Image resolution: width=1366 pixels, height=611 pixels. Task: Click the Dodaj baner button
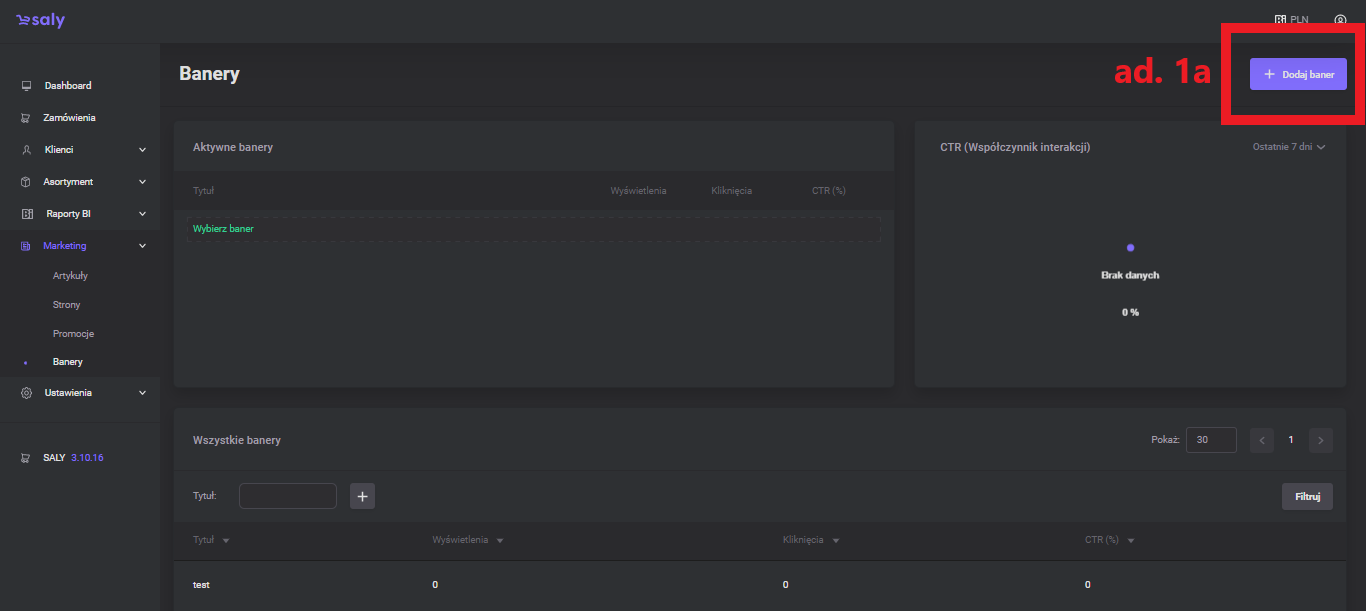click(x=1297, y=74)
